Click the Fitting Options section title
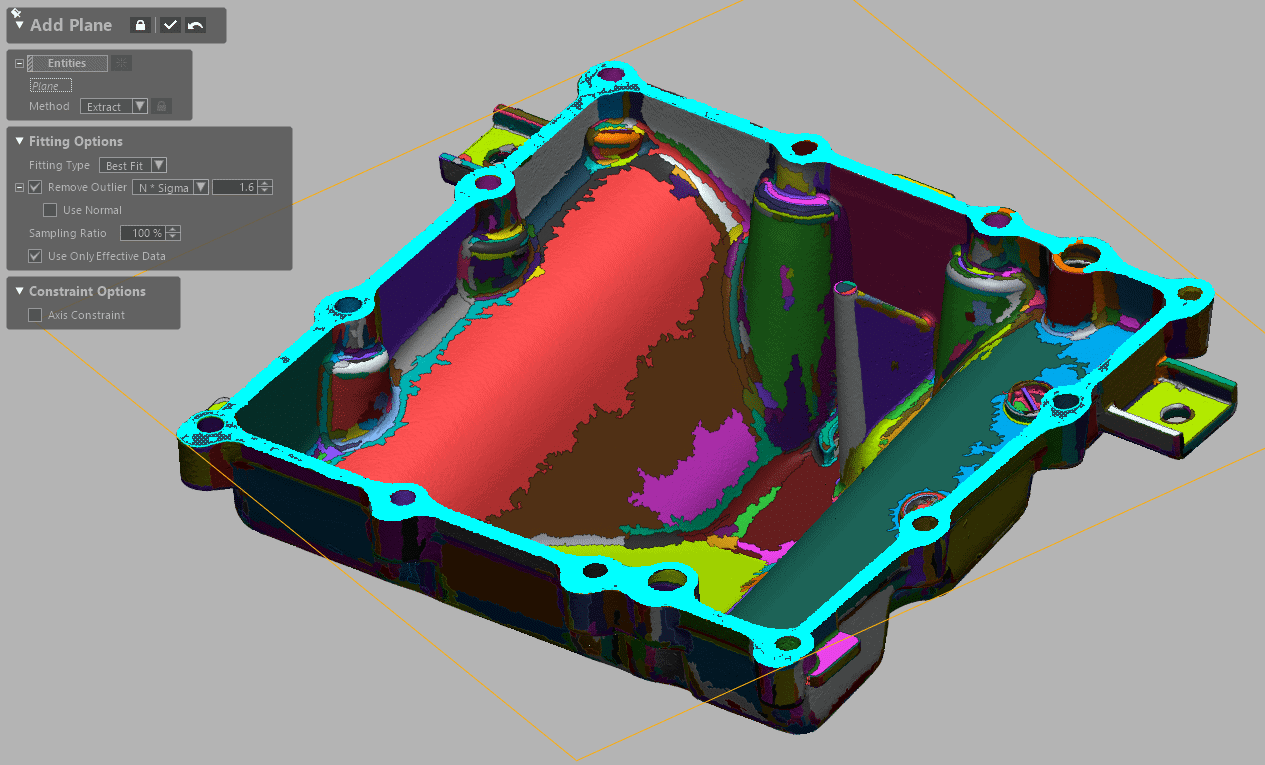Viewport: 1265px width, 765px height. click(76, 141)
